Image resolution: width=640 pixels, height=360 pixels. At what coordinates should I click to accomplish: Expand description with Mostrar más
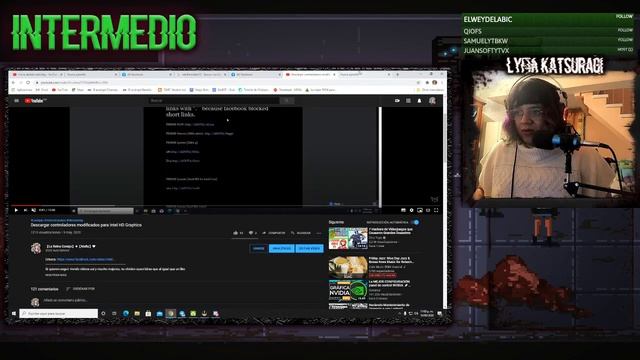point(56,275)
